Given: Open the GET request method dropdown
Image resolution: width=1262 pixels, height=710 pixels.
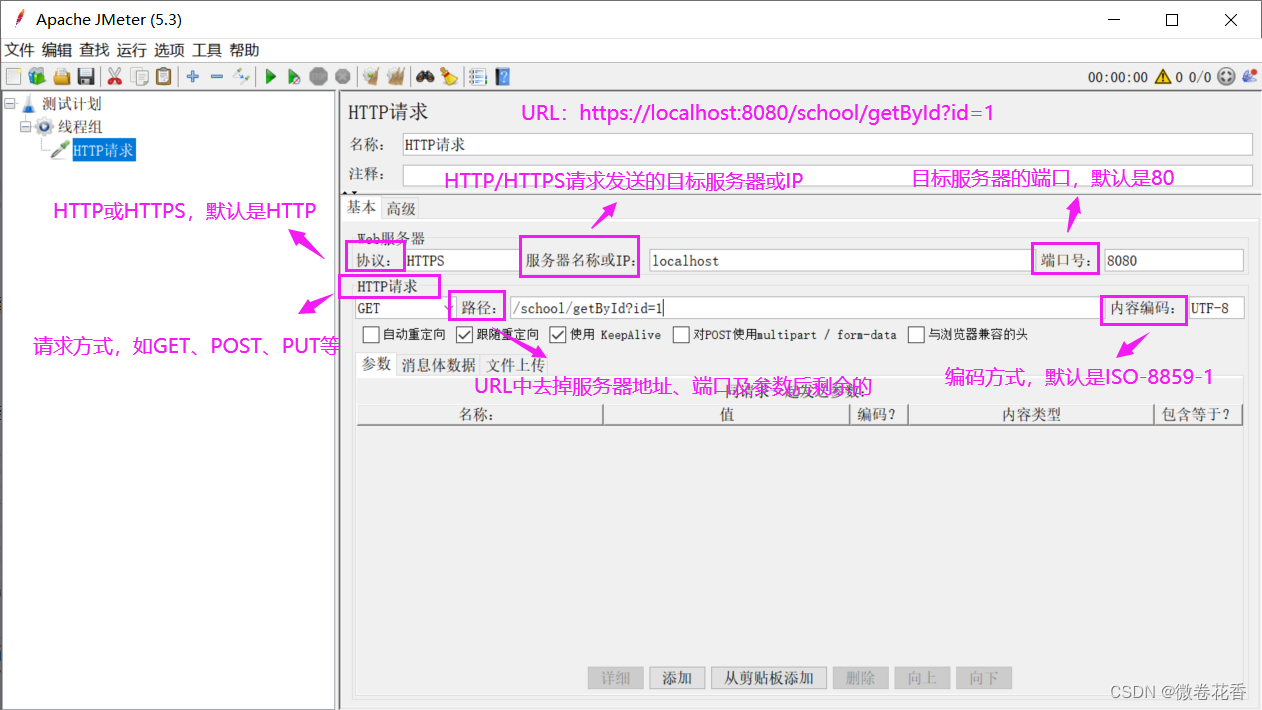Looking at the screenshot, I should pyautogui.click(x=406, y=309).
